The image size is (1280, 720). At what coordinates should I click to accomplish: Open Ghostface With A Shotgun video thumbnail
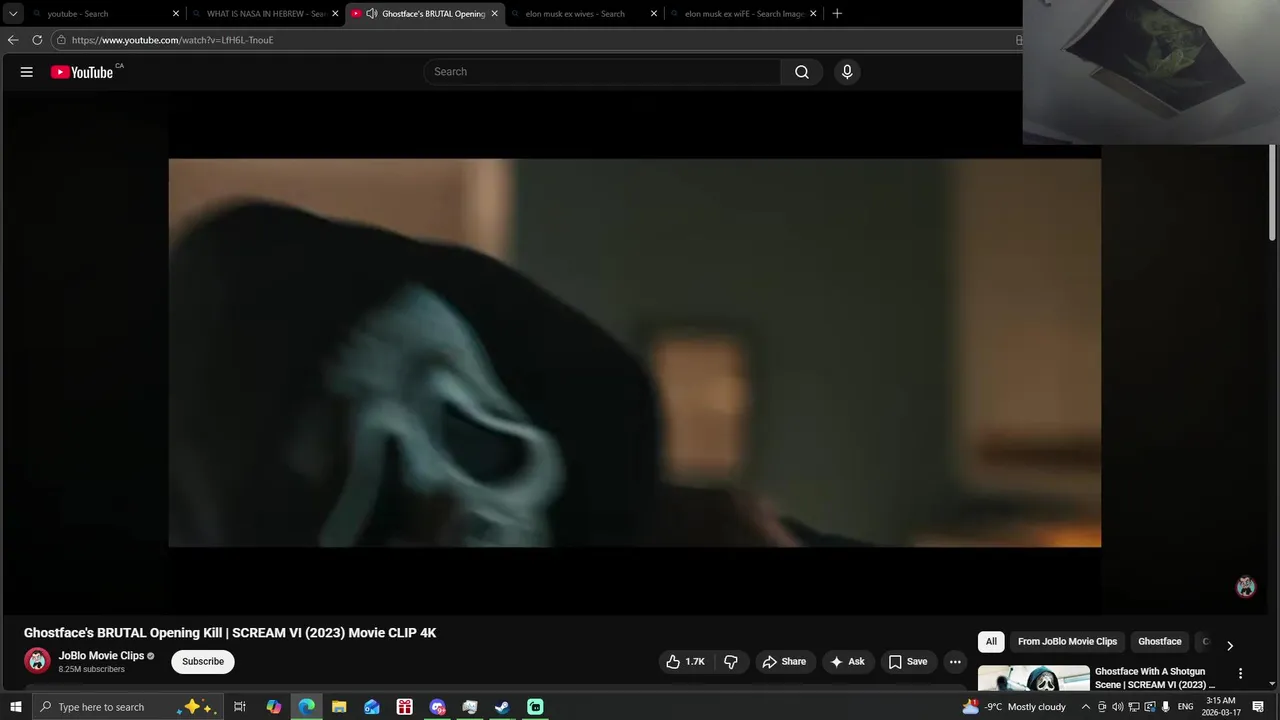tap(1034, 678)
